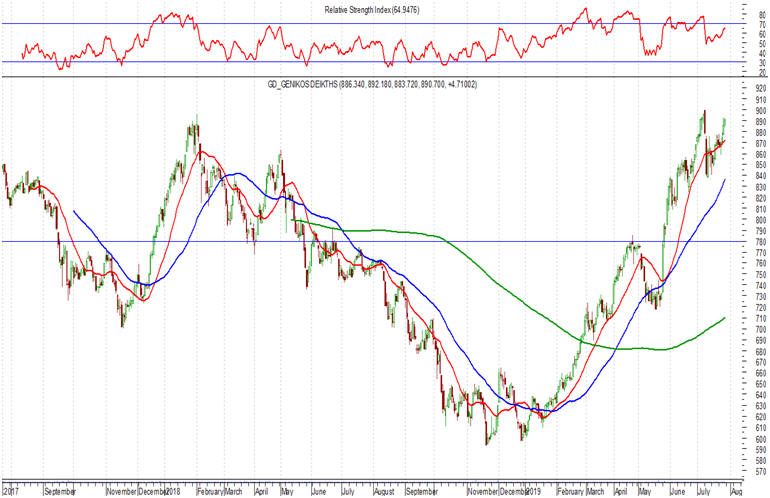
Task: Click the RSI scale label 80
Action: pyautogui.click(x=762, y=14)
